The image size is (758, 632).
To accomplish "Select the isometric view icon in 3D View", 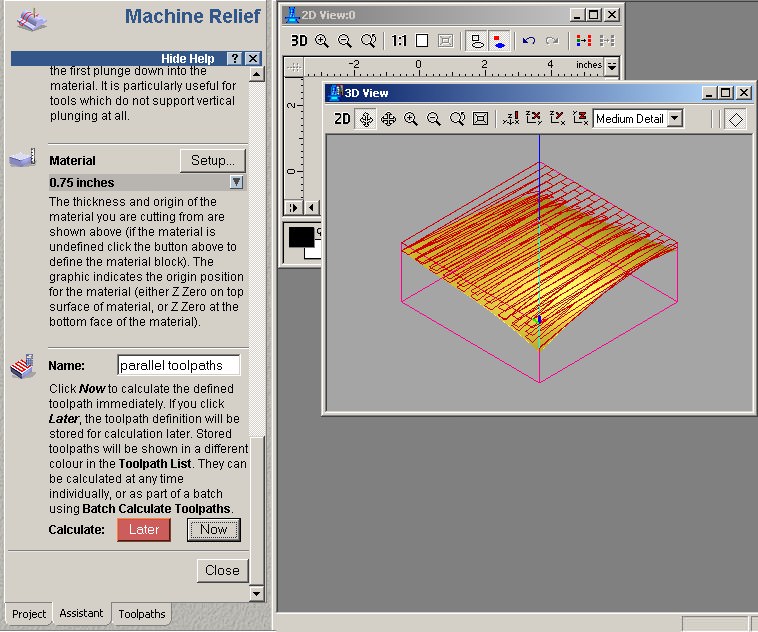I will click(510, 118).
